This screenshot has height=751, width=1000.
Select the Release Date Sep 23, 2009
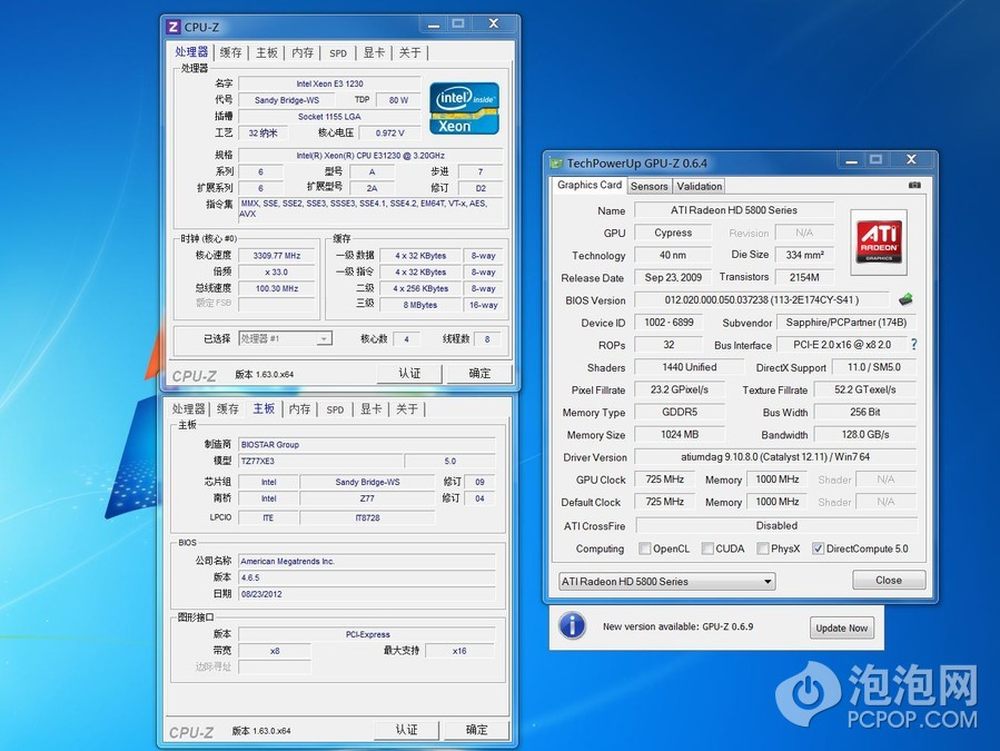(x=673, y=277)
